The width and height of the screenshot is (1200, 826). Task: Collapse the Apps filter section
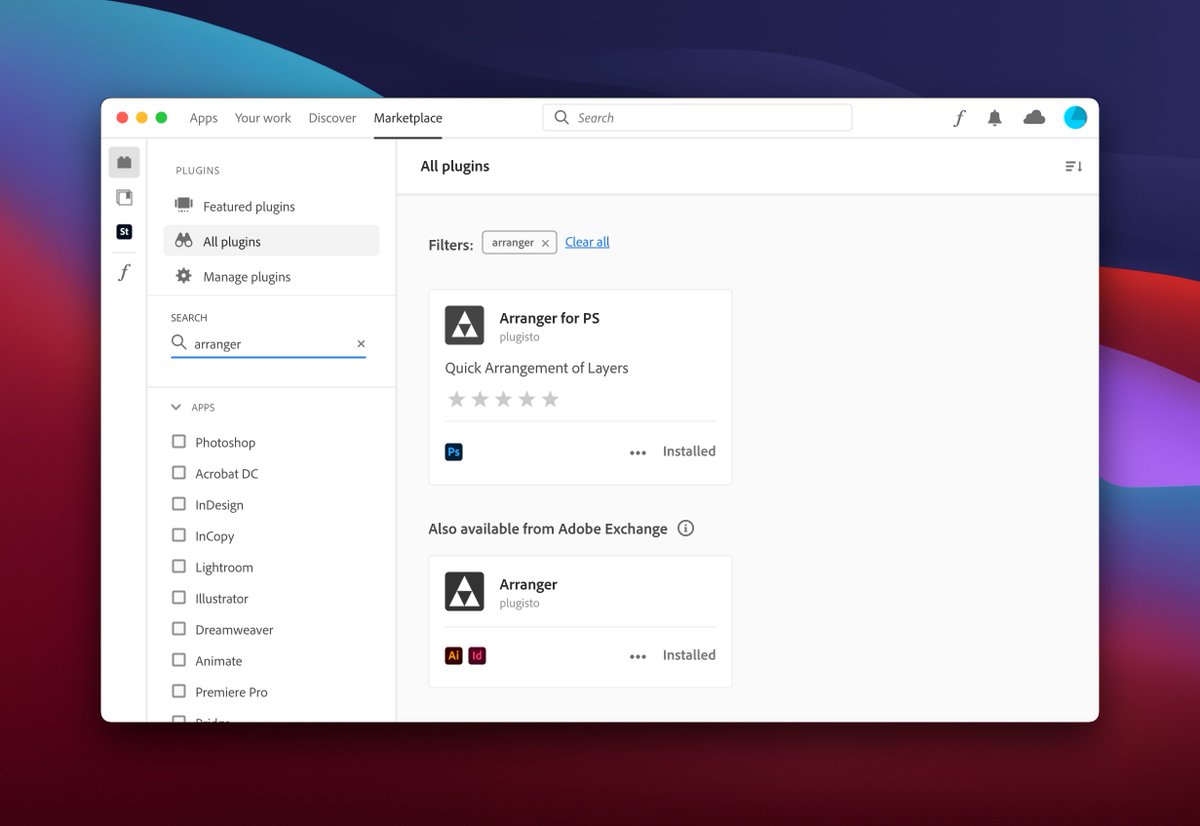pos(176,407)
